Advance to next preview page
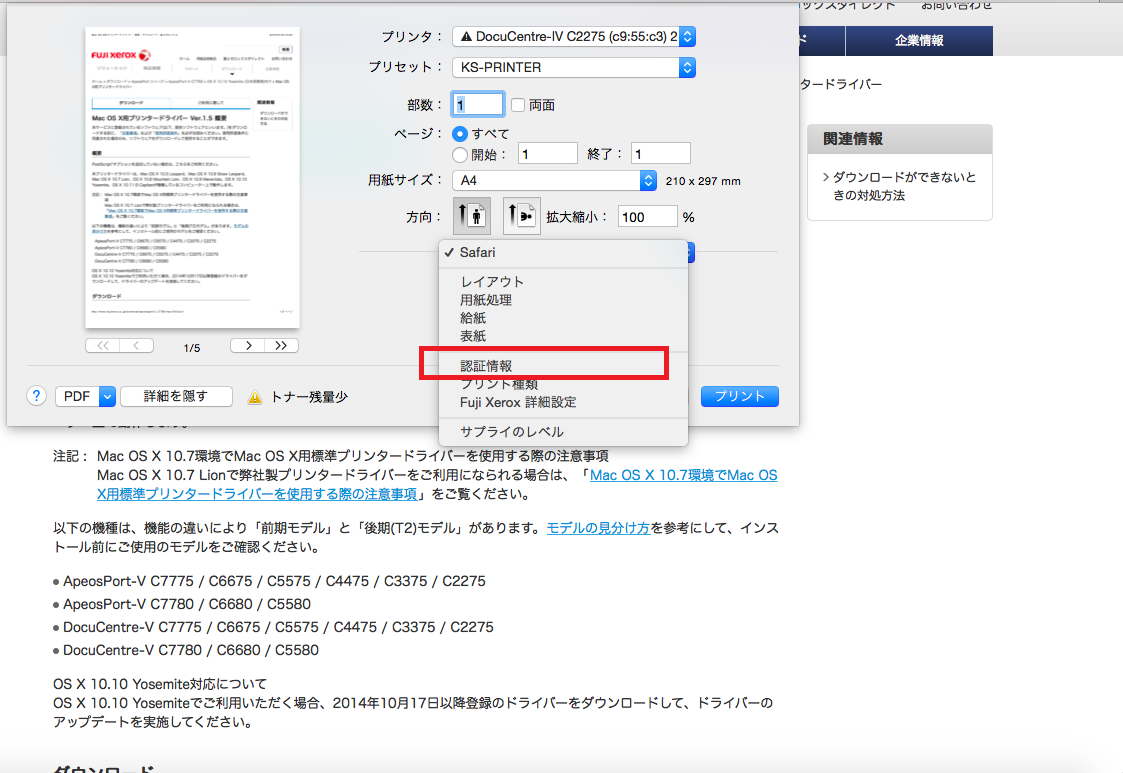 (x=247, y=346)
